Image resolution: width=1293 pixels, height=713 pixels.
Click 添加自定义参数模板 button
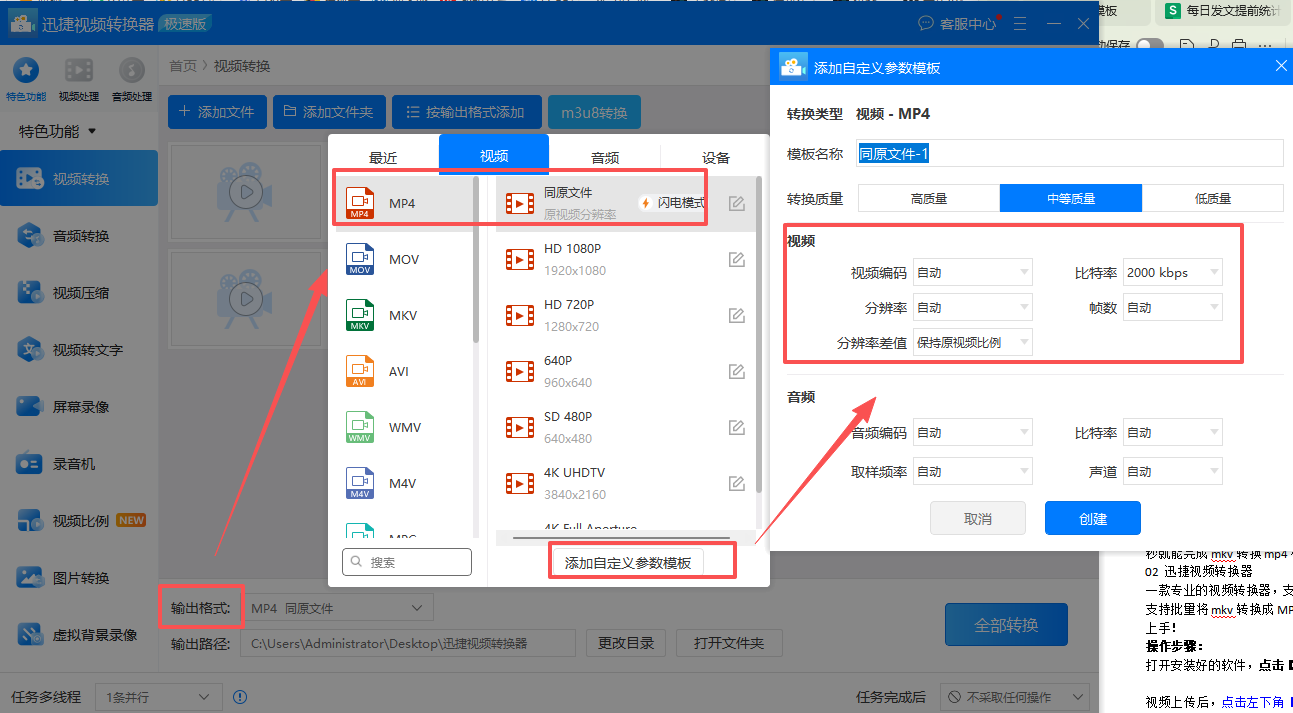click(628, 563)
